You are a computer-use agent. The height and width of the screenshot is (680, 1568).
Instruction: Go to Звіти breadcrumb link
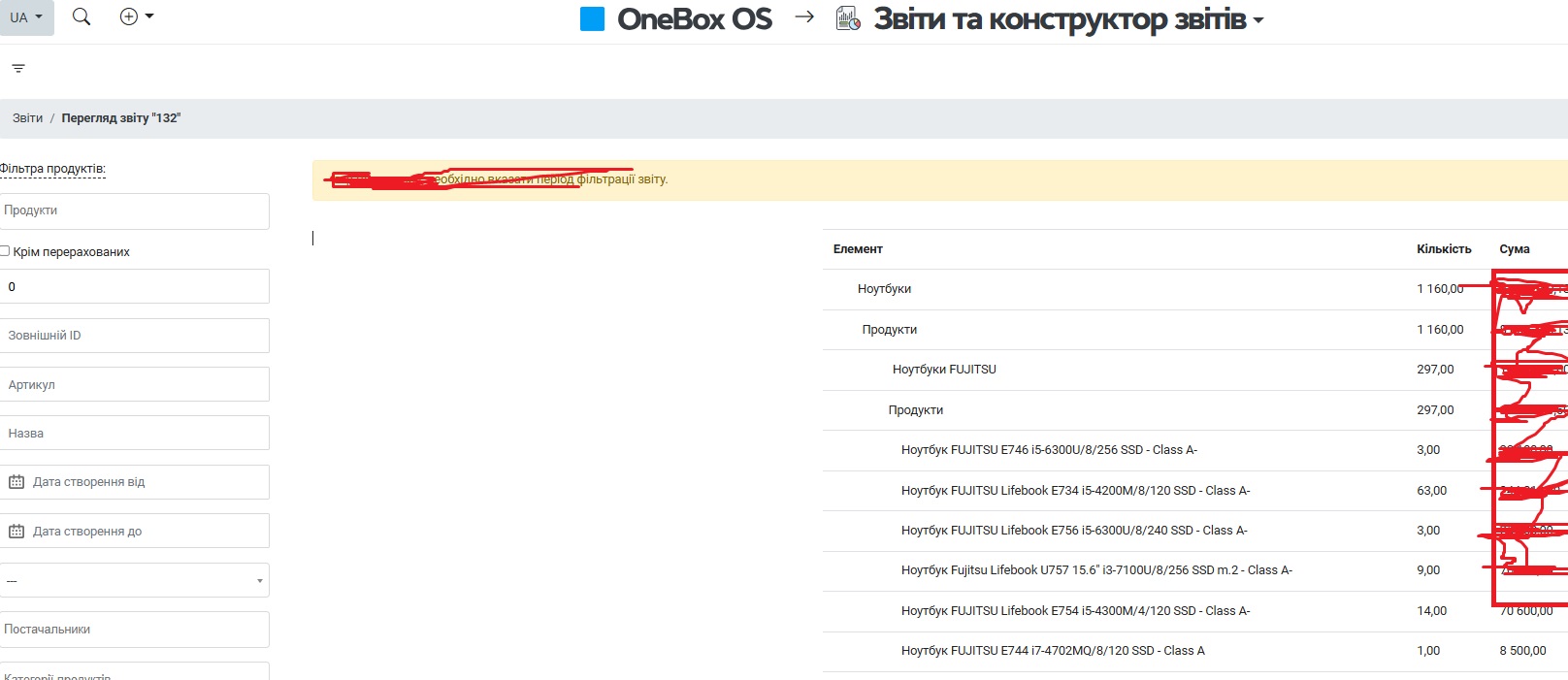click(x=27, y=118)
